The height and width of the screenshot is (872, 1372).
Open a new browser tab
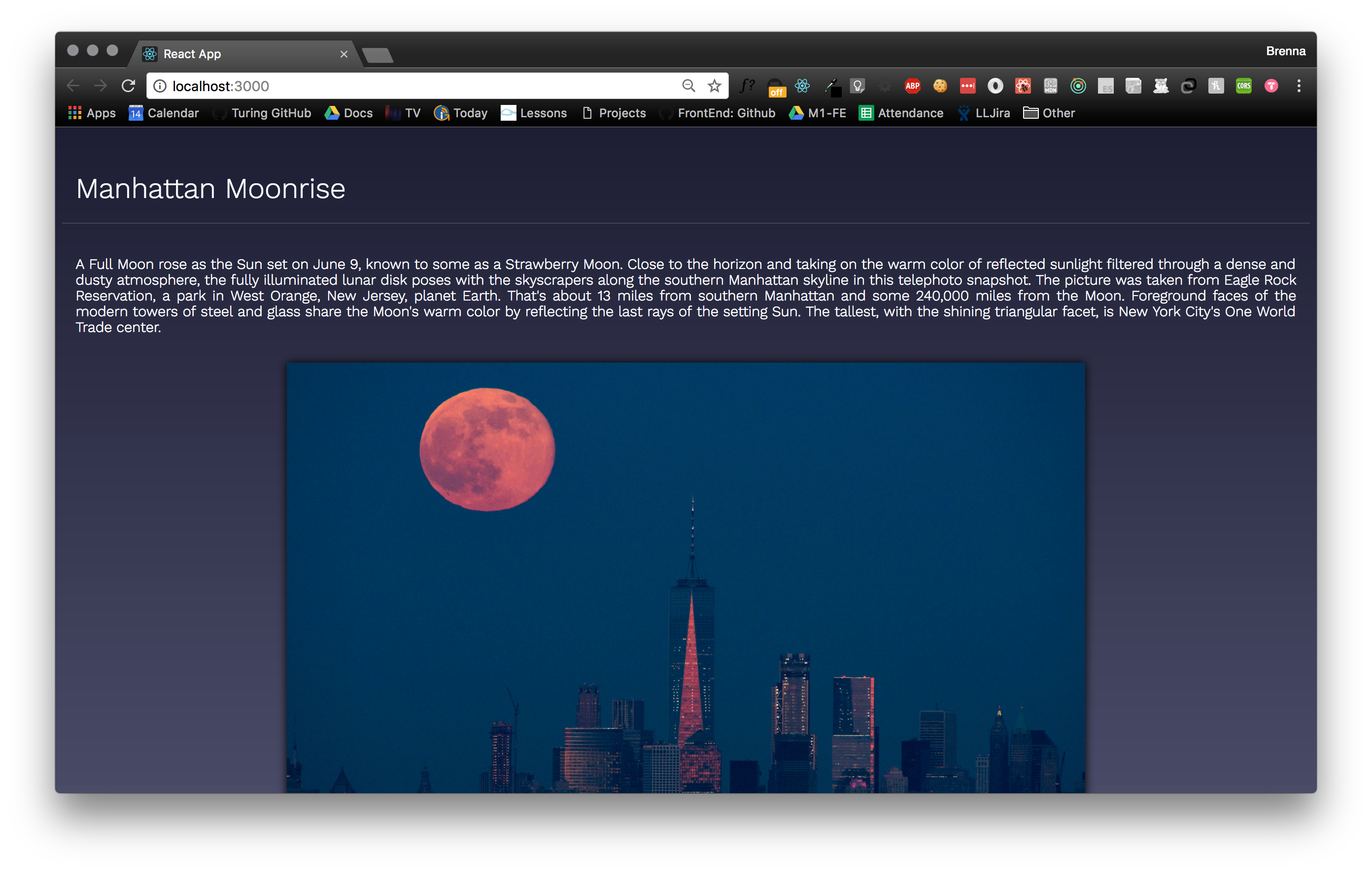[377, 55]
